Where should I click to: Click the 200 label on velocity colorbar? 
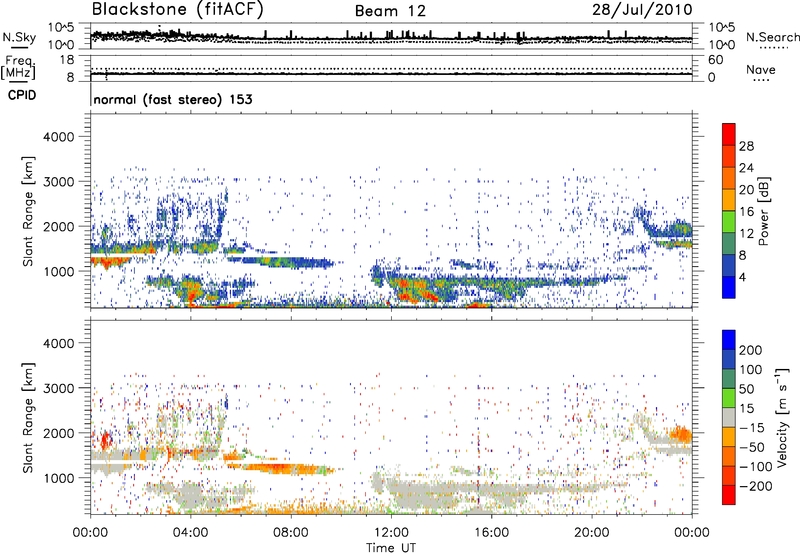tap(751, 350)
